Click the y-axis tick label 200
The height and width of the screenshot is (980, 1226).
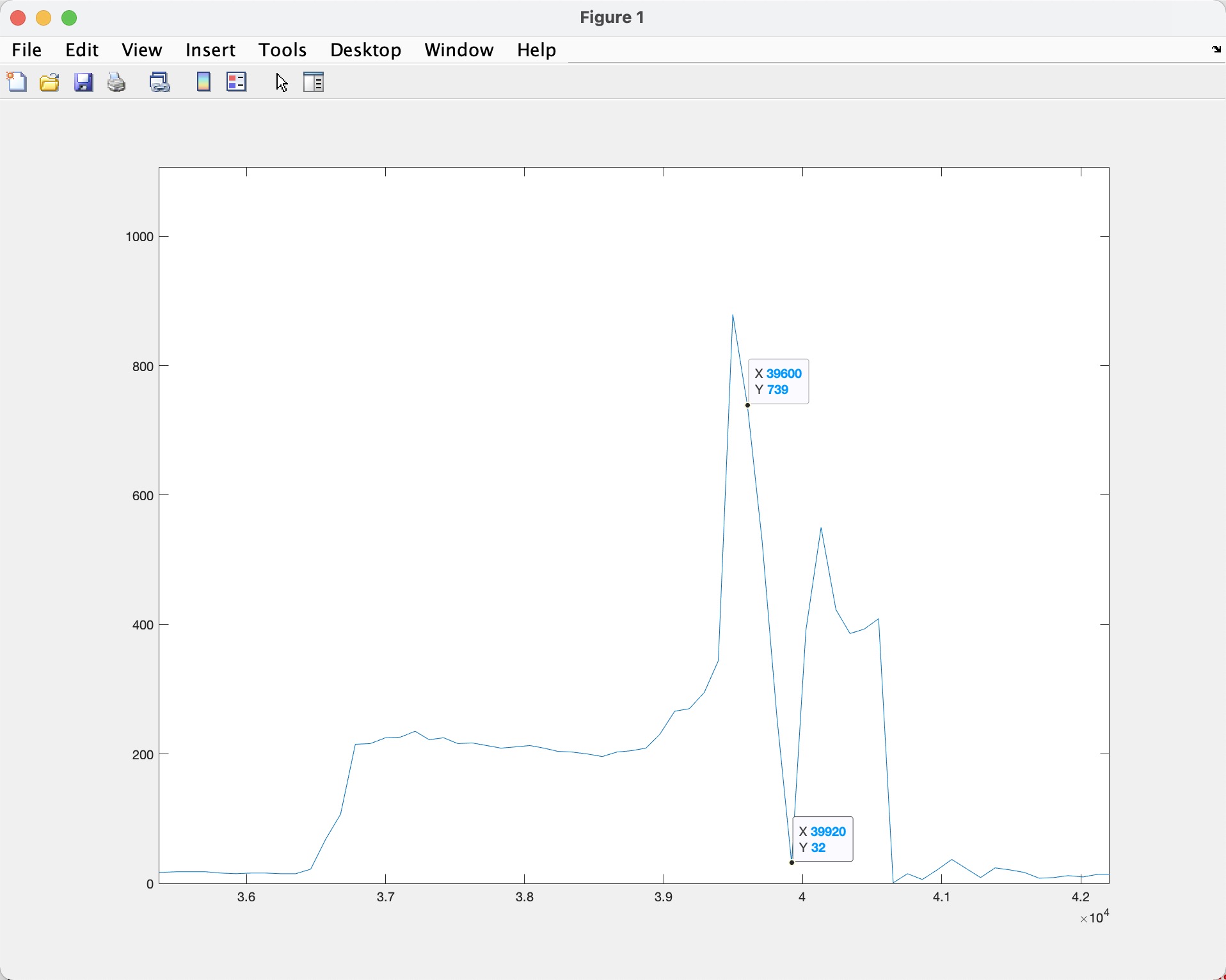(143, 755)
